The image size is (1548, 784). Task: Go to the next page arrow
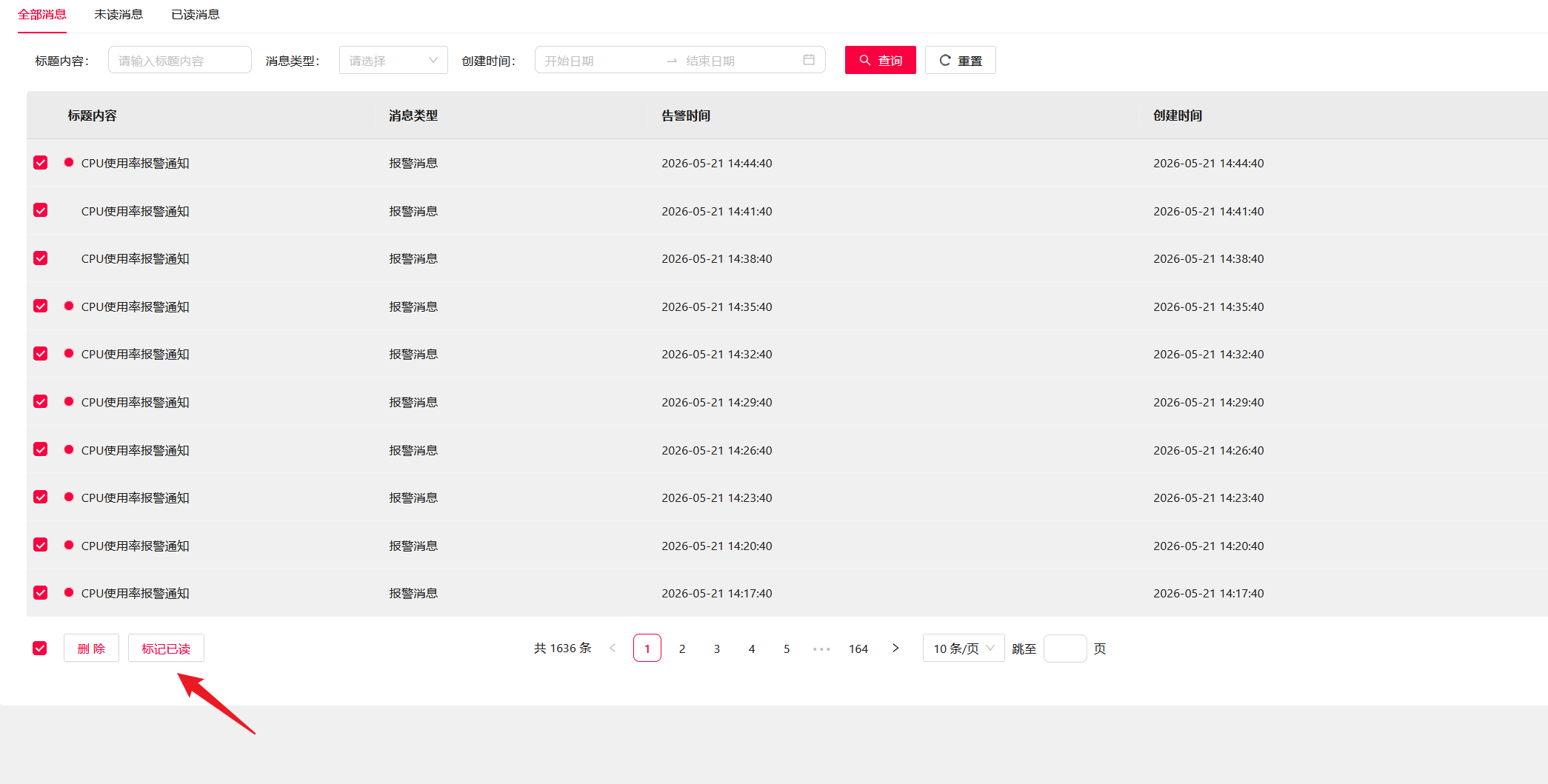895,649
